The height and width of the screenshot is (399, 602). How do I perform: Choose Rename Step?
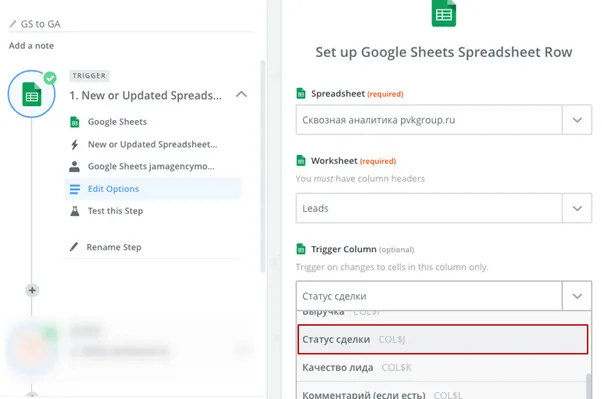click(x=114, y=247)
